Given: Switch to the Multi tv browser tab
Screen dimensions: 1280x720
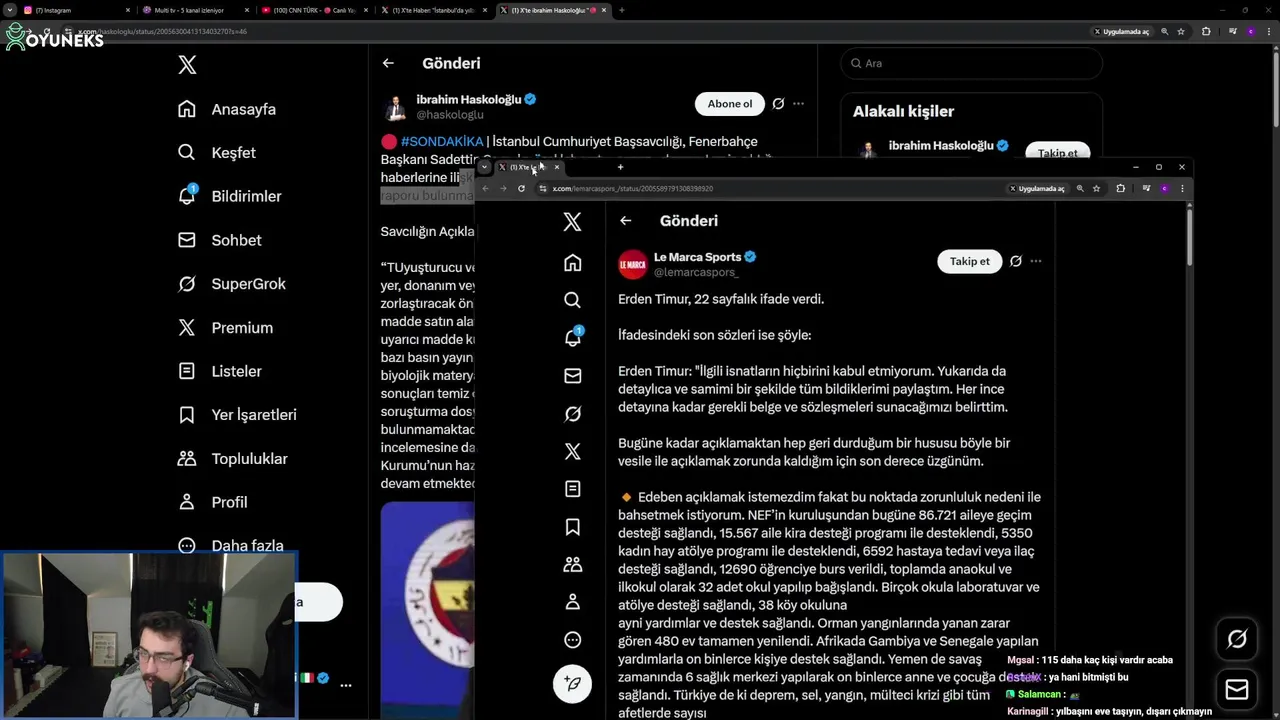Looking at the screenshot, I should 196,10.
